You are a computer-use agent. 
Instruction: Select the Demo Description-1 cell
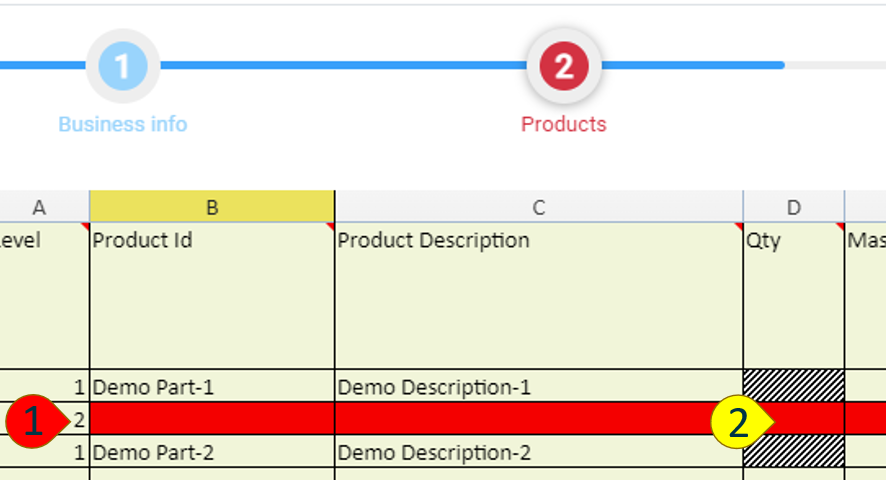[x=539, y=387]
